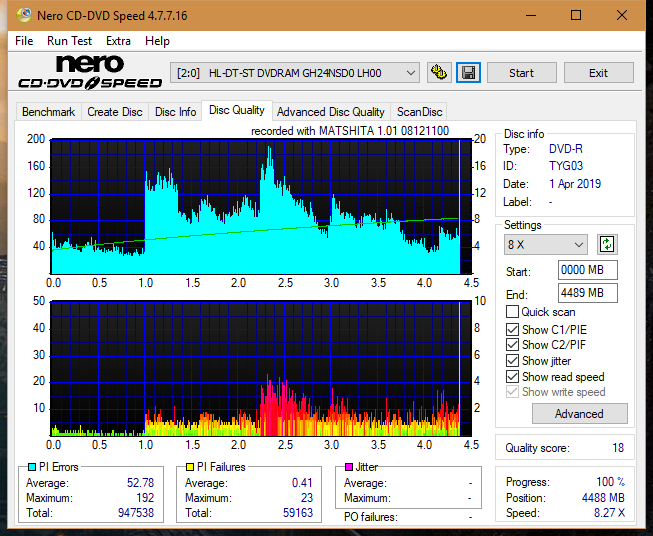
Task: Click the refresh speed settings icon
Action: (607, 244)
